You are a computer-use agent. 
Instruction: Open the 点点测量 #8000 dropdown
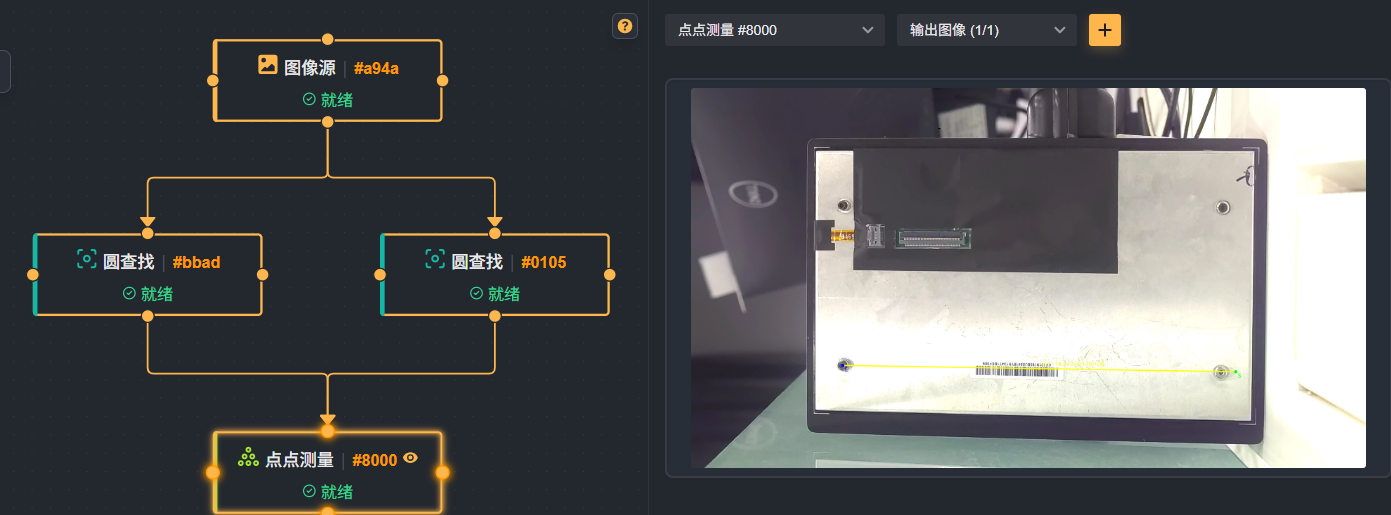point(775,30)
